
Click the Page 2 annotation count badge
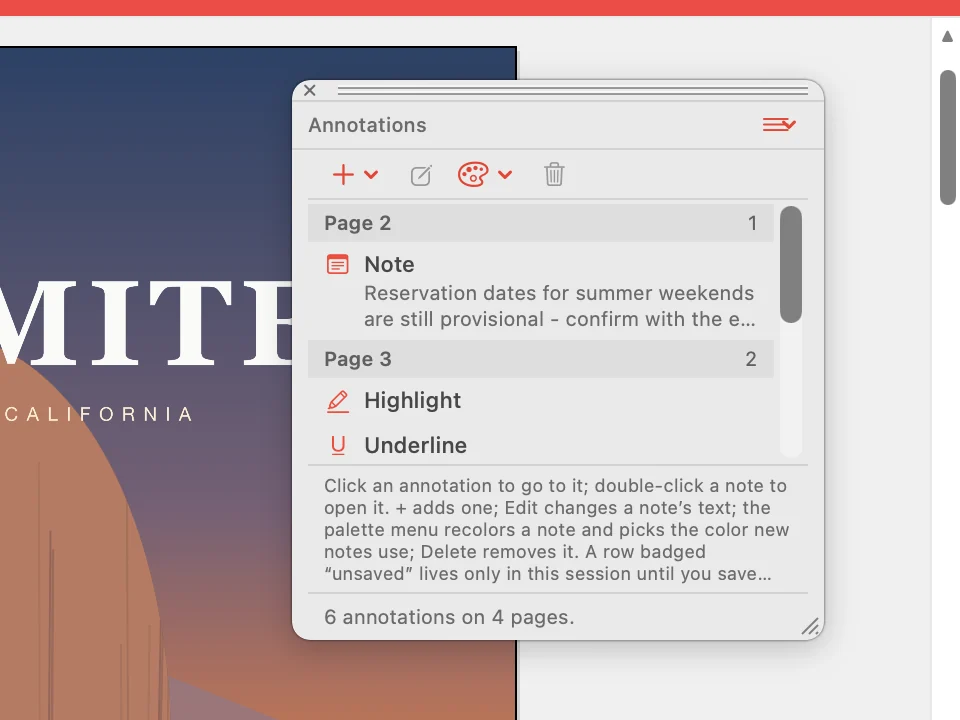(752, 223)
